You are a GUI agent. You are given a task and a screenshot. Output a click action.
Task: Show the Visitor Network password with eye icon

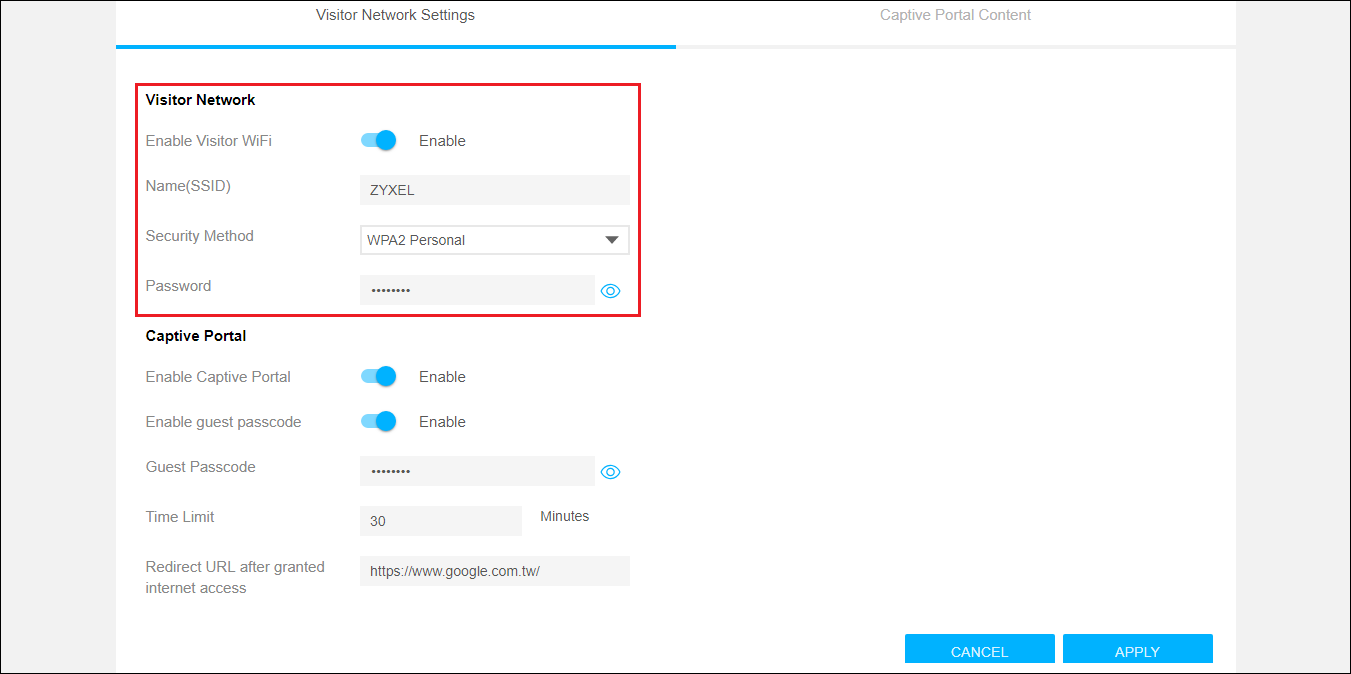[611, 291]
